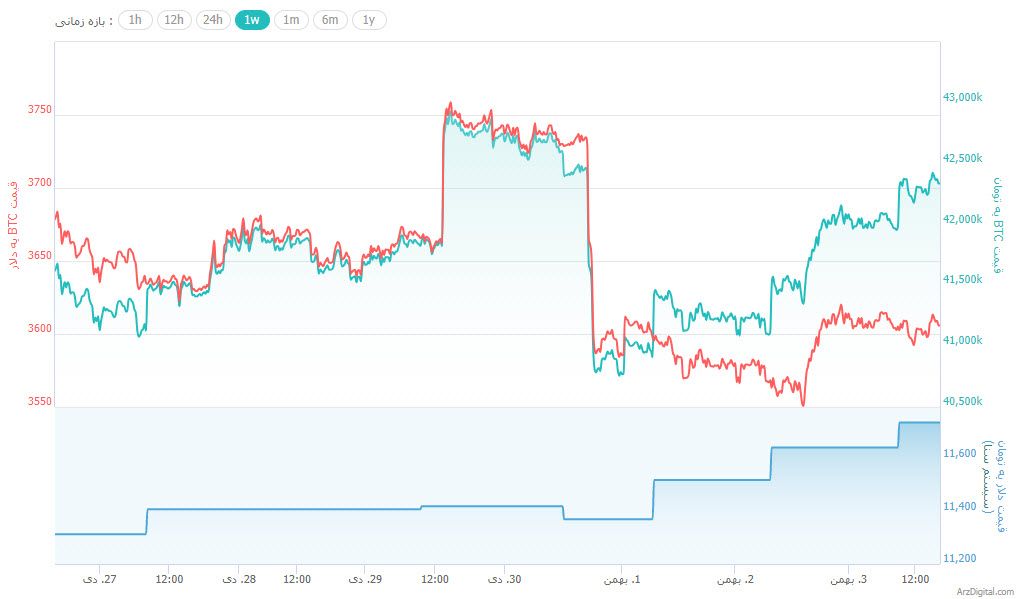
Task: Click the 3550 dollar axis label
Action: 39,402
